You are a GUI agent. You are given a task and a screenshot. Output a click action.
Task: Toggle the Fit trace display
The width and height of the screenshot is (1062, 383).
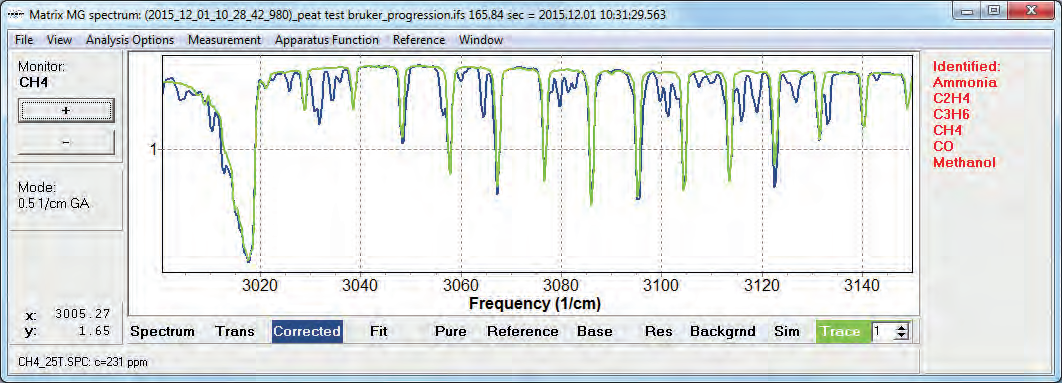(x=379, y=331)
